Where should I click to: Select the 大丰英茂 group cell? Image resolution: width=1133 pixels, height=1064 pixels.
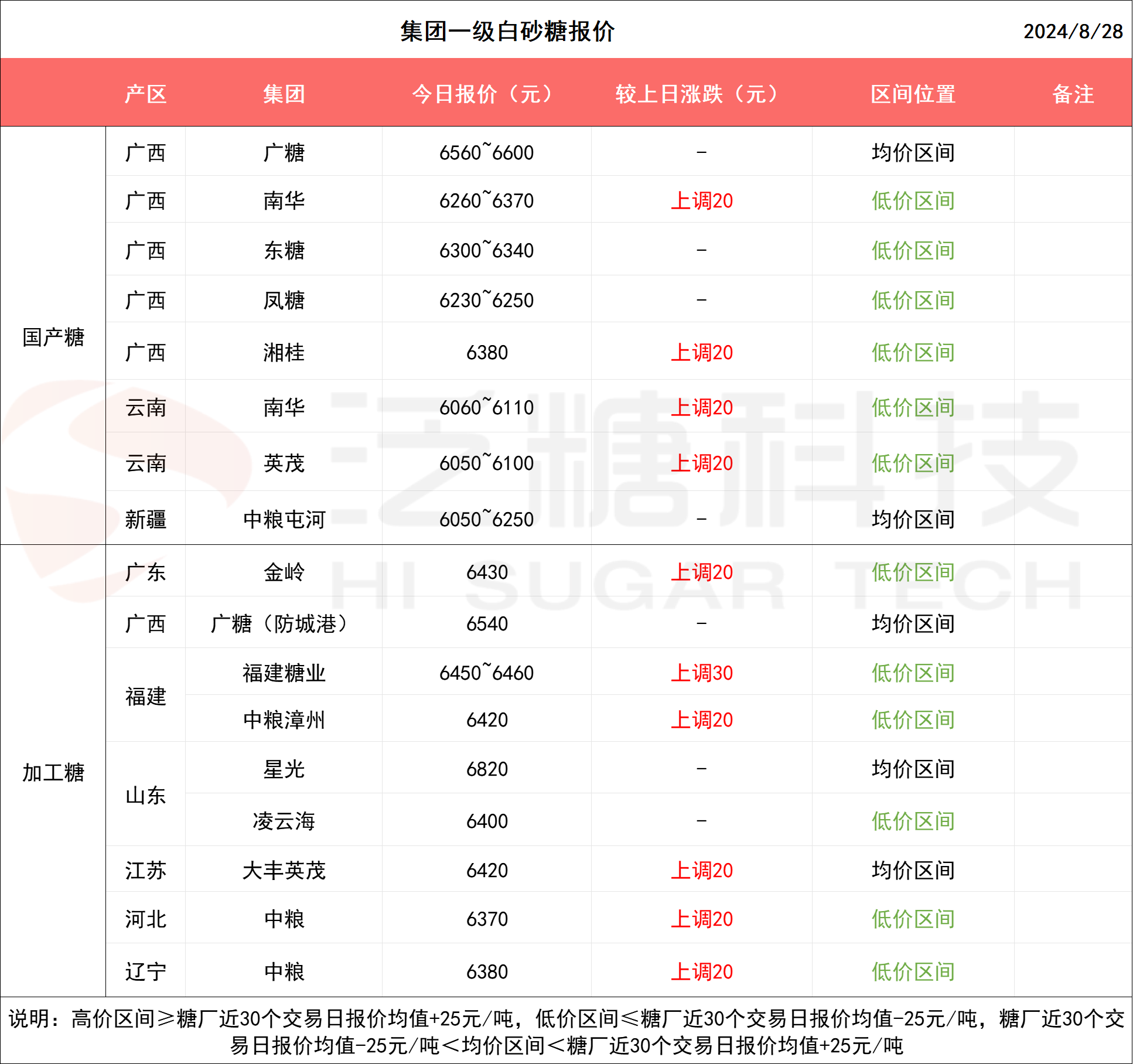[x=284, y=870]
